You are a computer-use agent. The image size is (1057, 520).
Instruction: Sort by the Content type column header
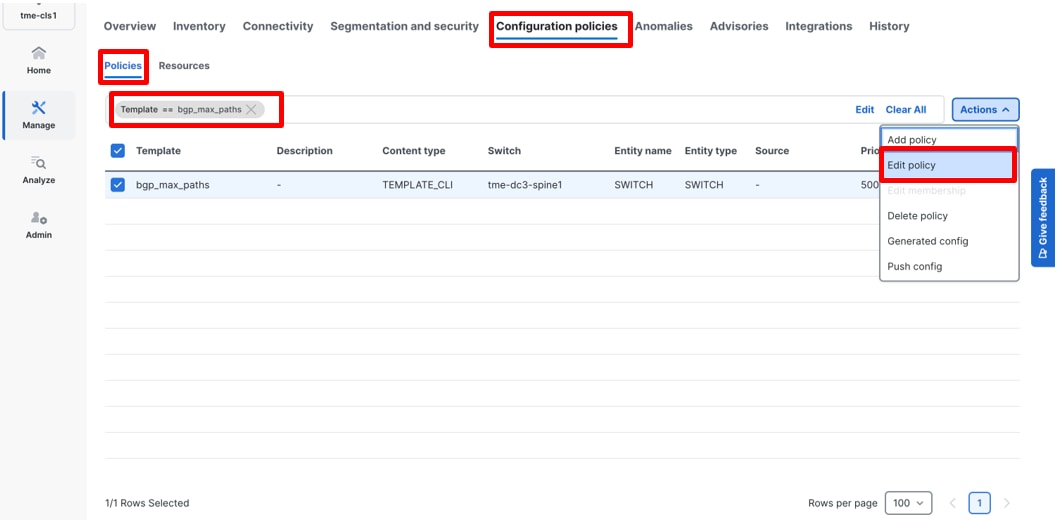pos(414,150)
